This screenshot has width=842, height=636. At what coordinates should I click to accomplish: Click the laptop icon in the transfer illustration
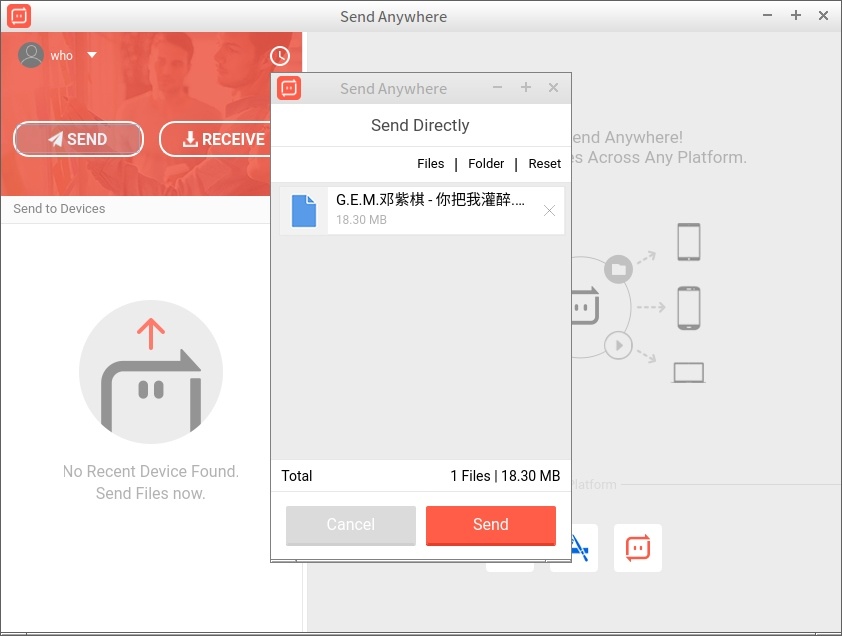click(x=686, y=371)
